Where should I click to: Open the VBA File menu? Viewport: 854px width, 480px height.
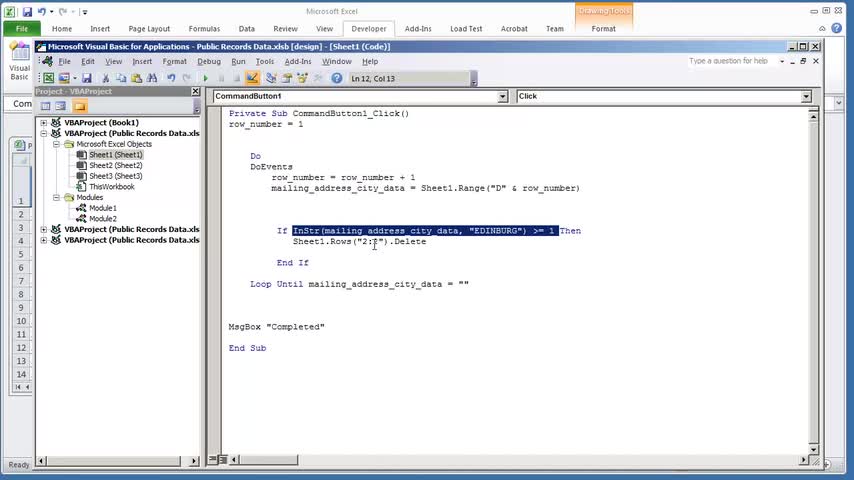click(x=64, y=62)
